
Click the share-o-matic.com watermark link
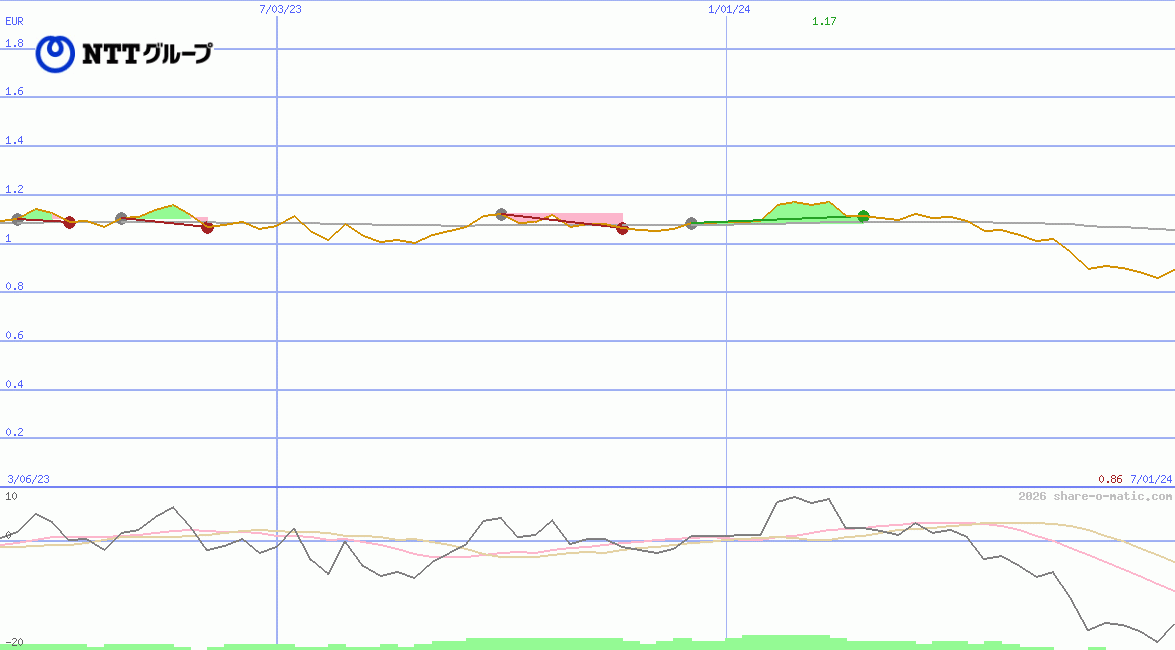(1095, 496)
